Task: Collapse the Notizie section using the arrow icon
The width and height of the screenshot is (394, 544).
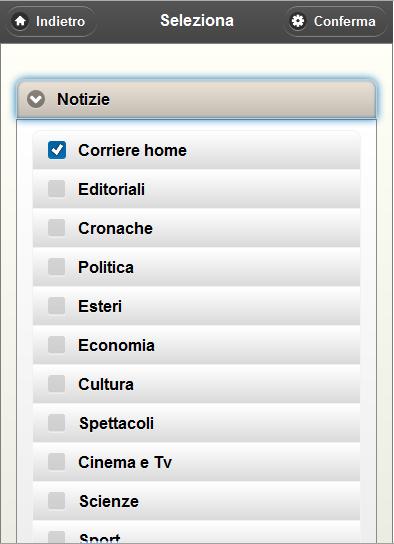Action: (x=36, y=99)
